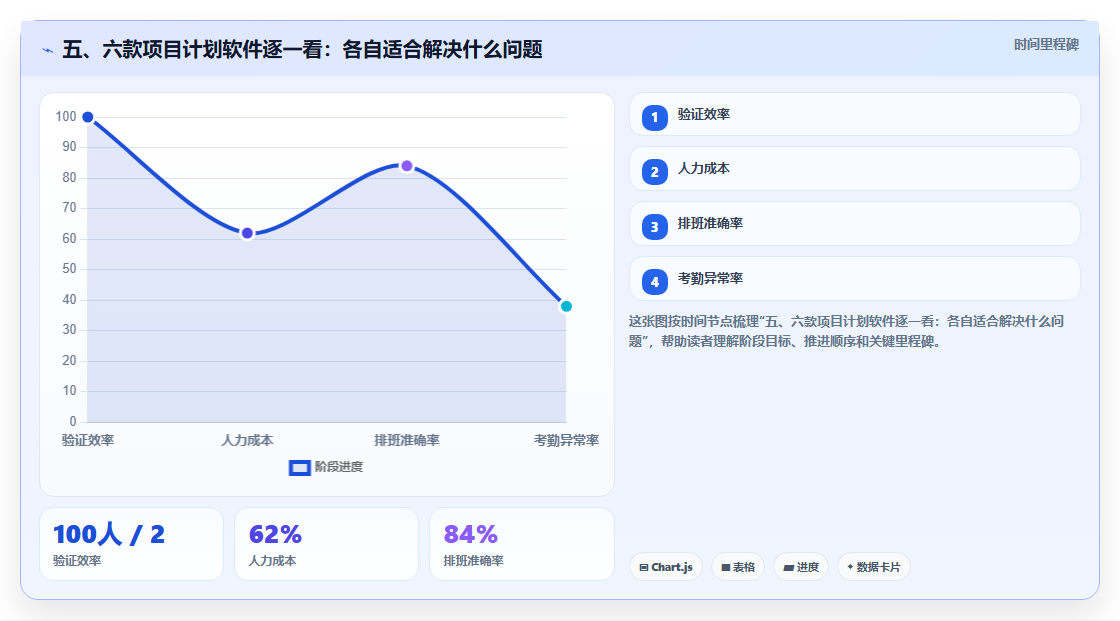Select the 验证效率 list row
1120x621 pixels.
[854, 114]
